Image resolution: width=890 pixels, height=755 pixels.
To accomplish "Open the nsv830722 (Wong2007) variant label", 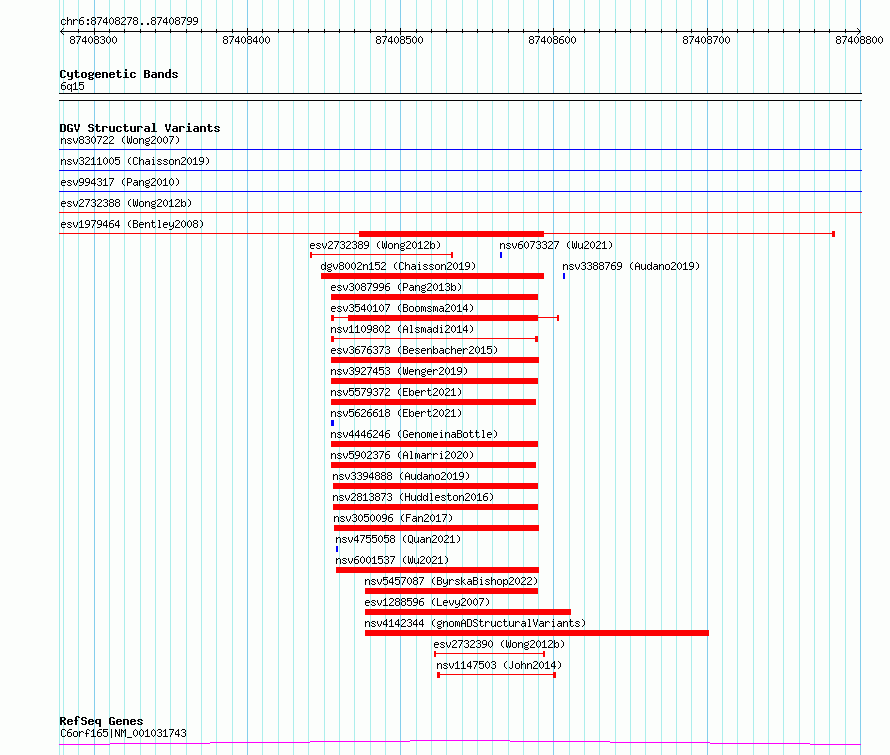I will tap(120, 140).
